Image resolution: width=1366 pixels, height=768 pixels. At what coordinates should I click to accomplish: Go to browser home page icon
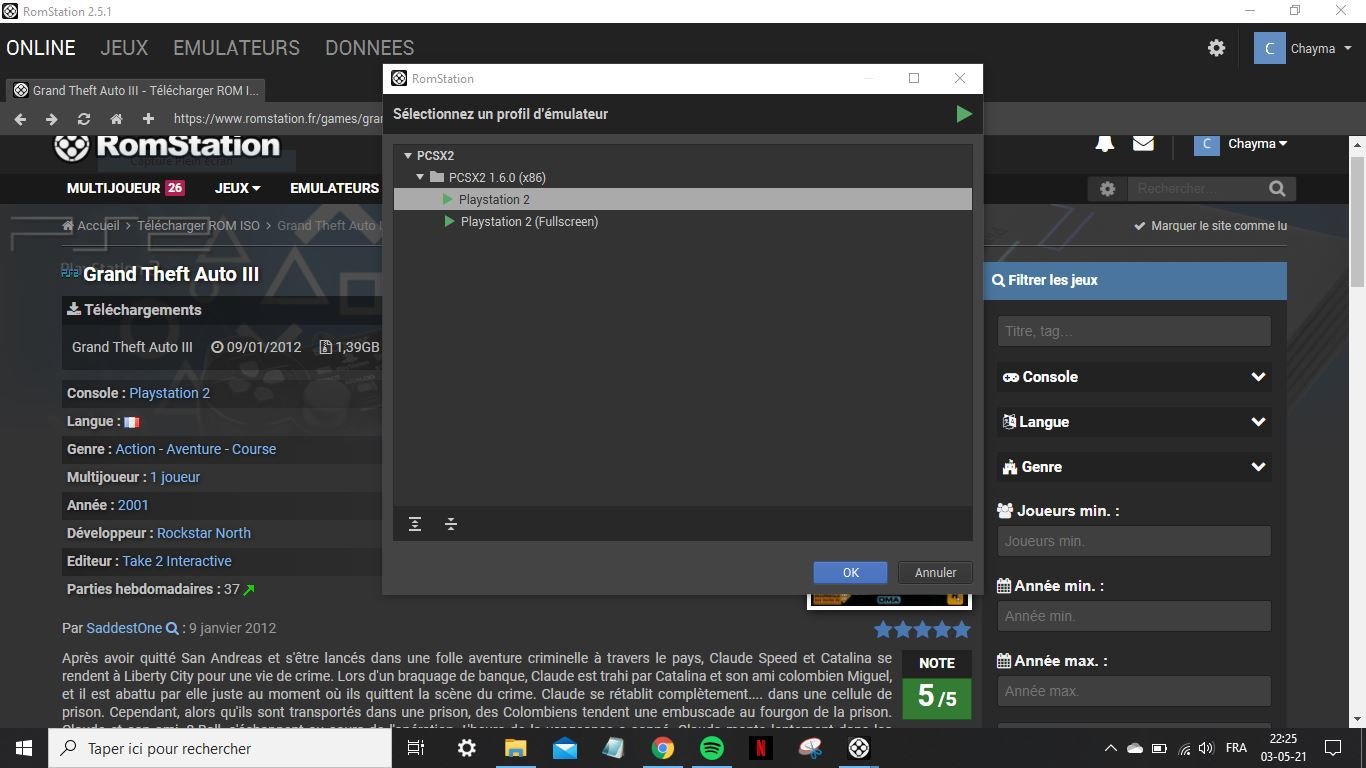tap(116, 119)
